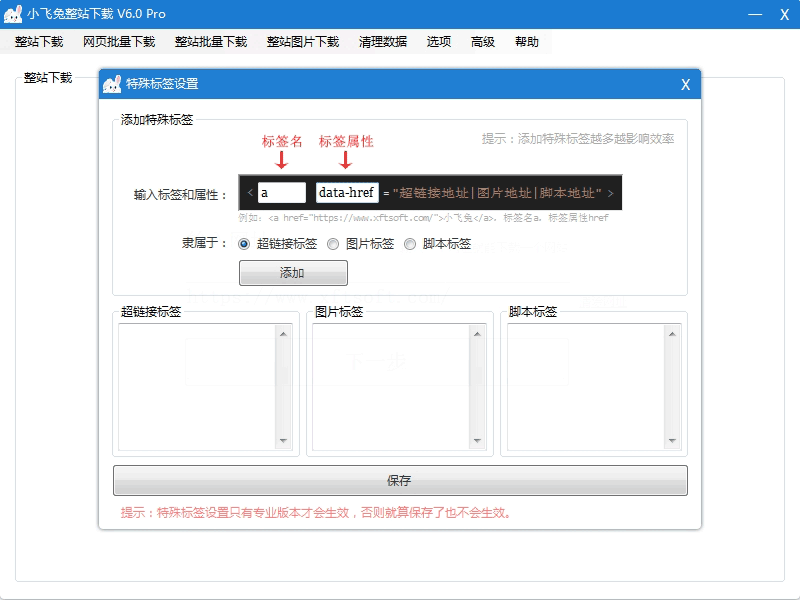Click the tag name input field containing 'a'

[281, 193]
